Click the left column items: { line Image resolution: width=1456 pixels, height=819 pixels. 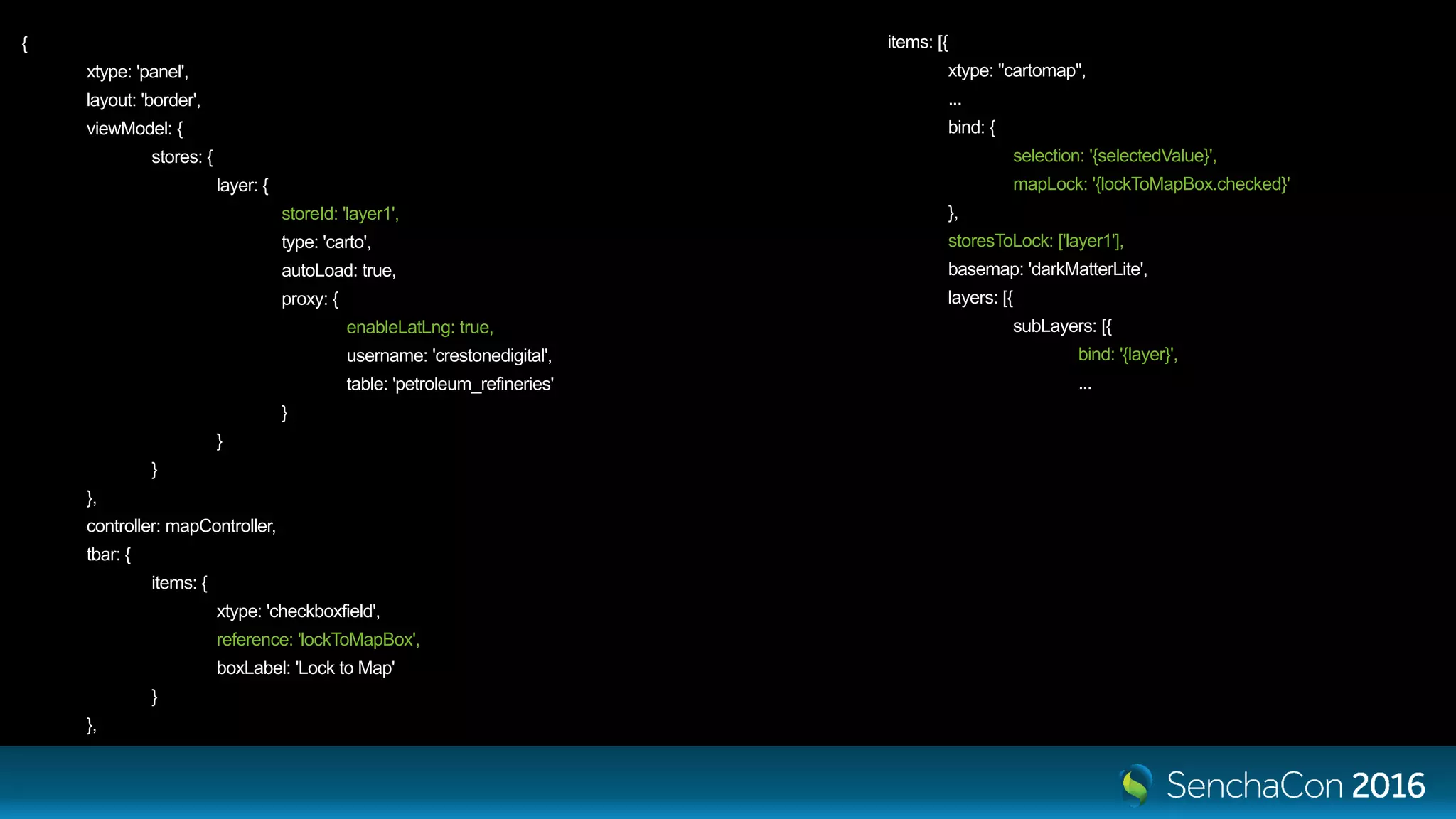(x=179, y=583)
